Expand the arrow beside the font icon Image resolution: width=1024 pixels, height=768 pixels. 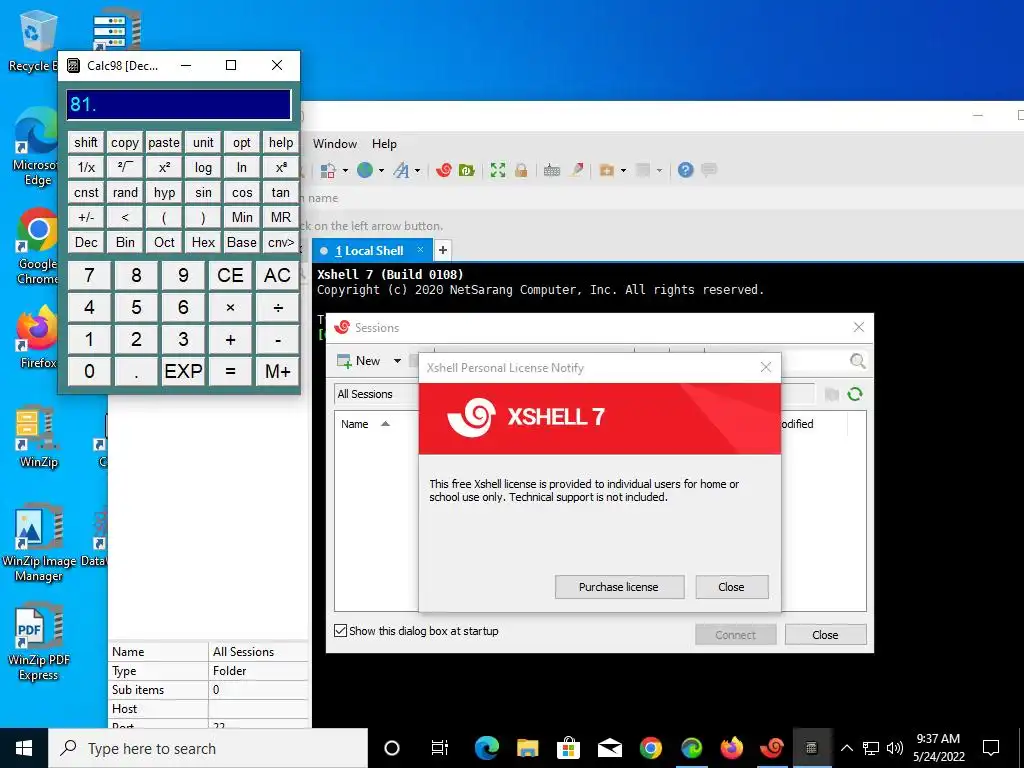click(417, 171)
